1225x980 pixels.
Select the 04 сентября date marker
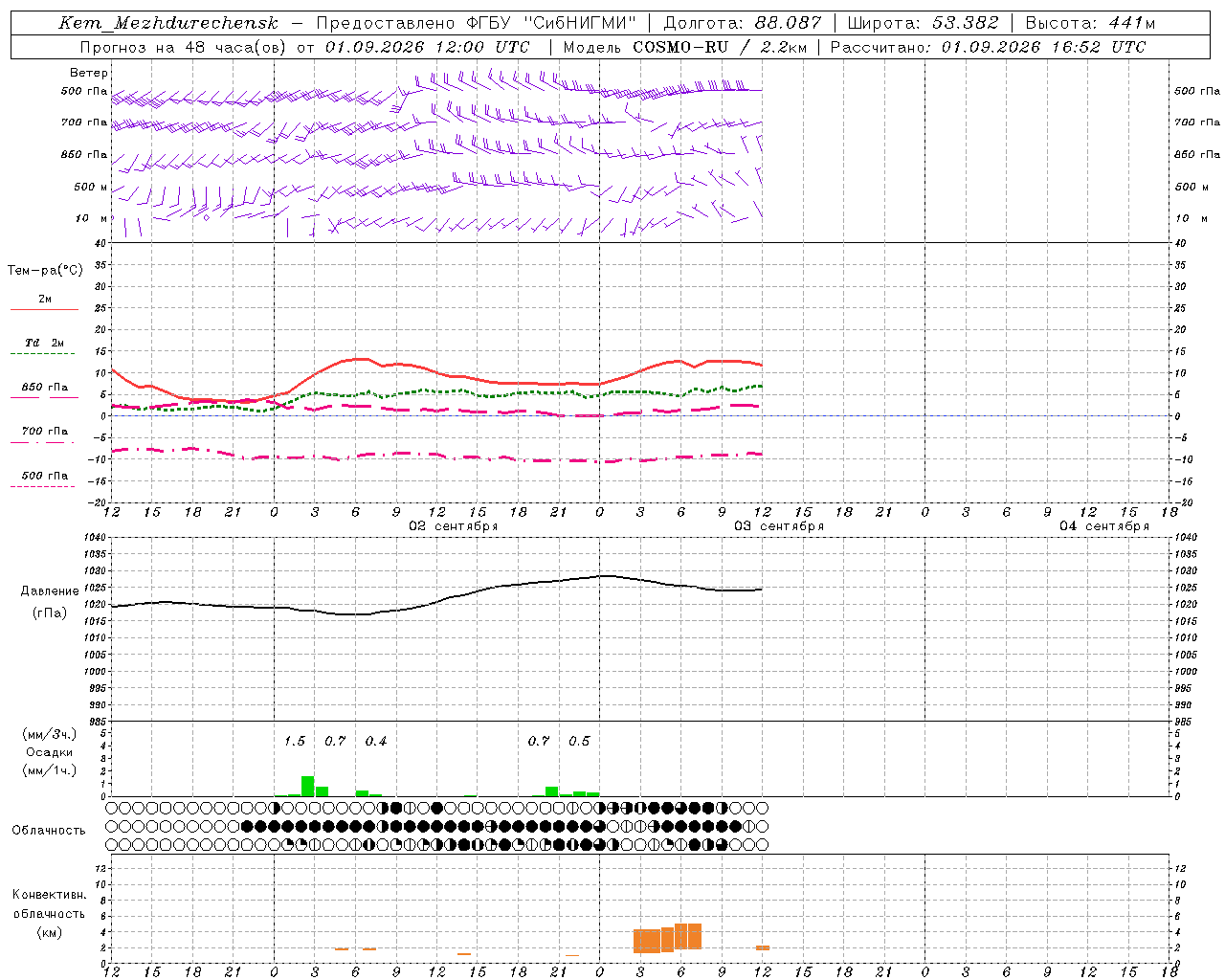click(1104, 526)
